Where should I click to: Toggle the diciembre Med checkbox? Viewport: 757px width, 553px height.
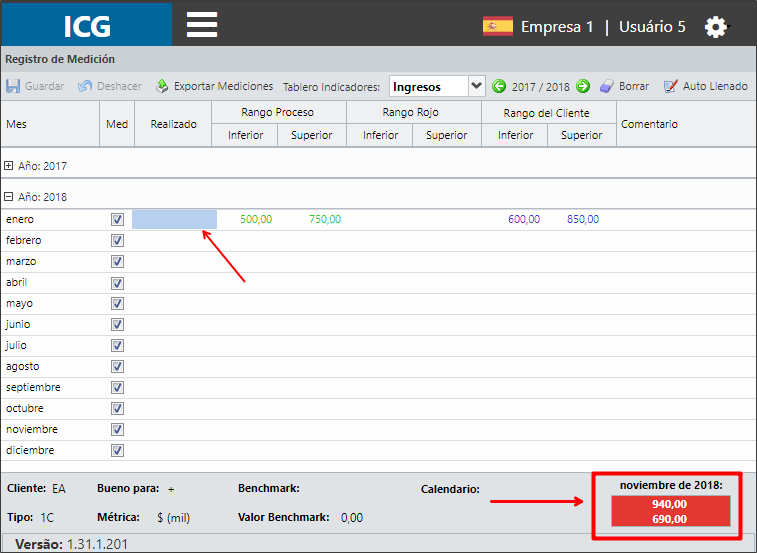[x=117, y=450]
